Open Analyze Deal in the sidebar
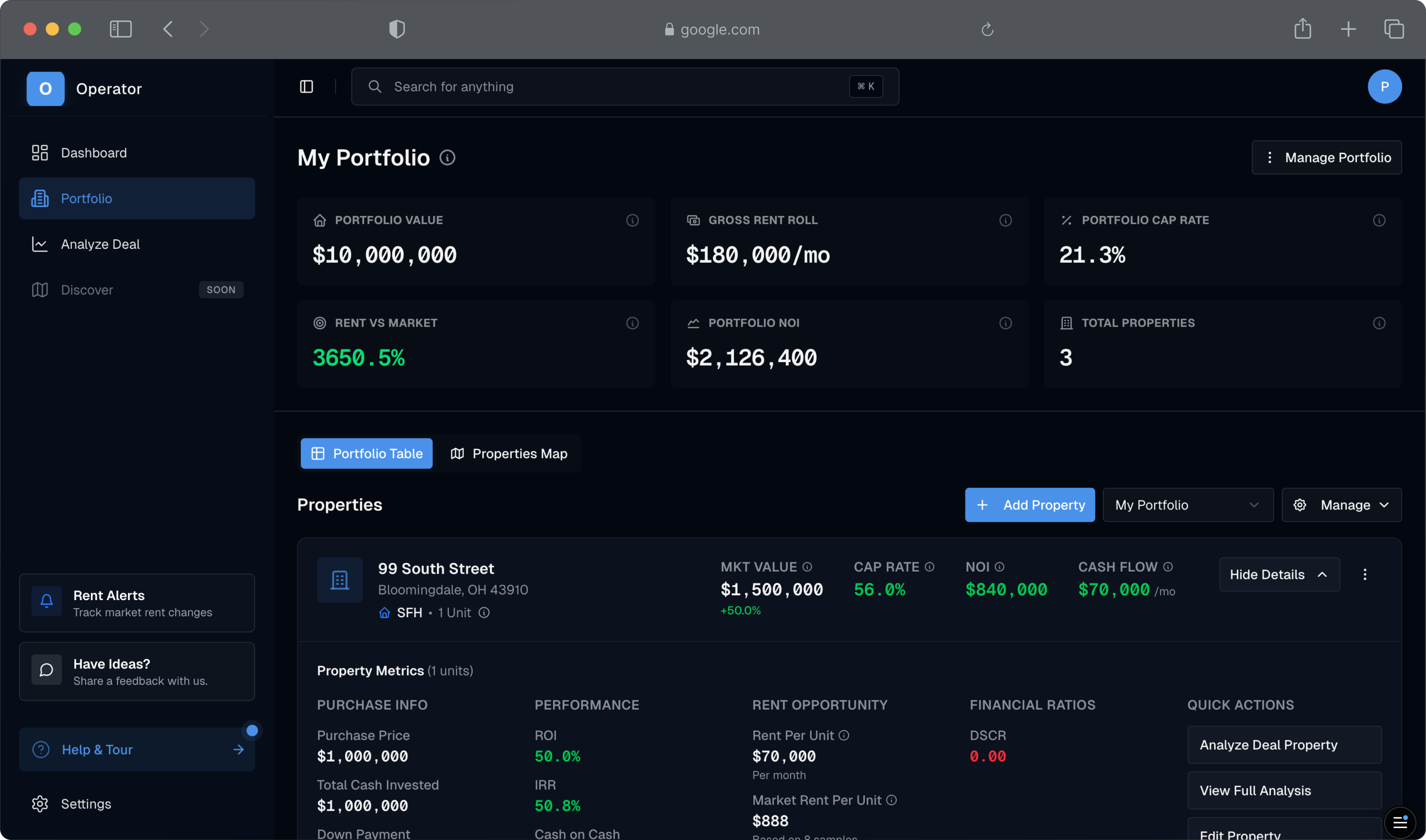Screen dimensions: 1426x840 tap(100, 244)
